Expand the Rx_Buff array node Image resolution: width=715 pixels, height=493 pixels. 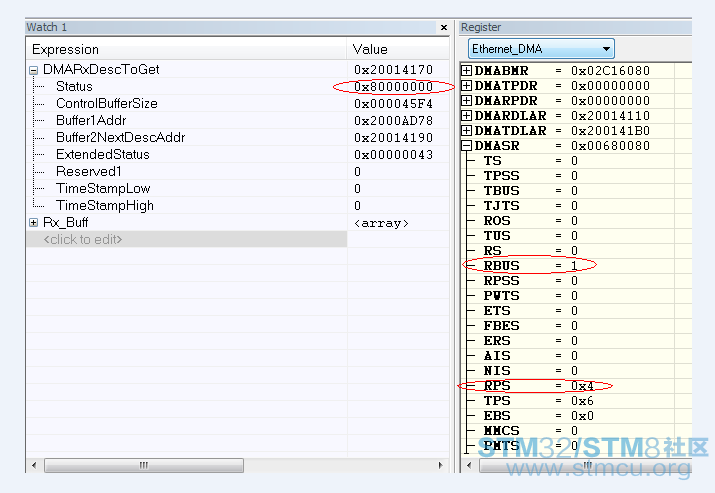tap(33, 223)
